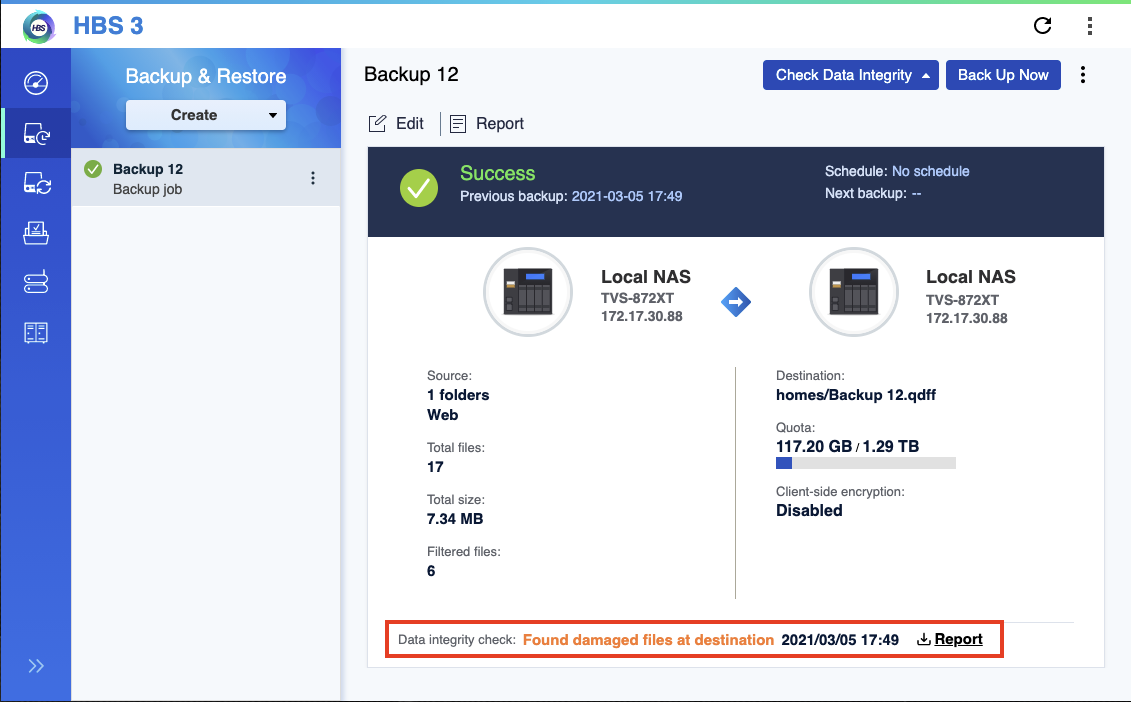This screenshot has height=702, width=1131.
Task: Open the Jobs sidebar icon
Action: [36, 233]
